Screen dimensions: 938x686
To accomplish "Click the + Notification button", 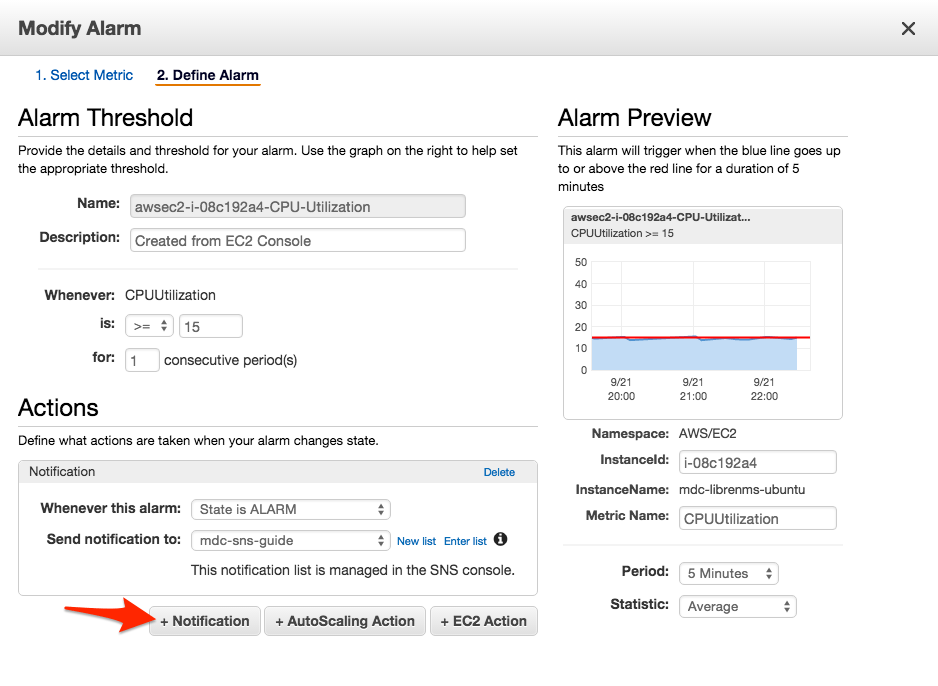I will click(205, 621).
